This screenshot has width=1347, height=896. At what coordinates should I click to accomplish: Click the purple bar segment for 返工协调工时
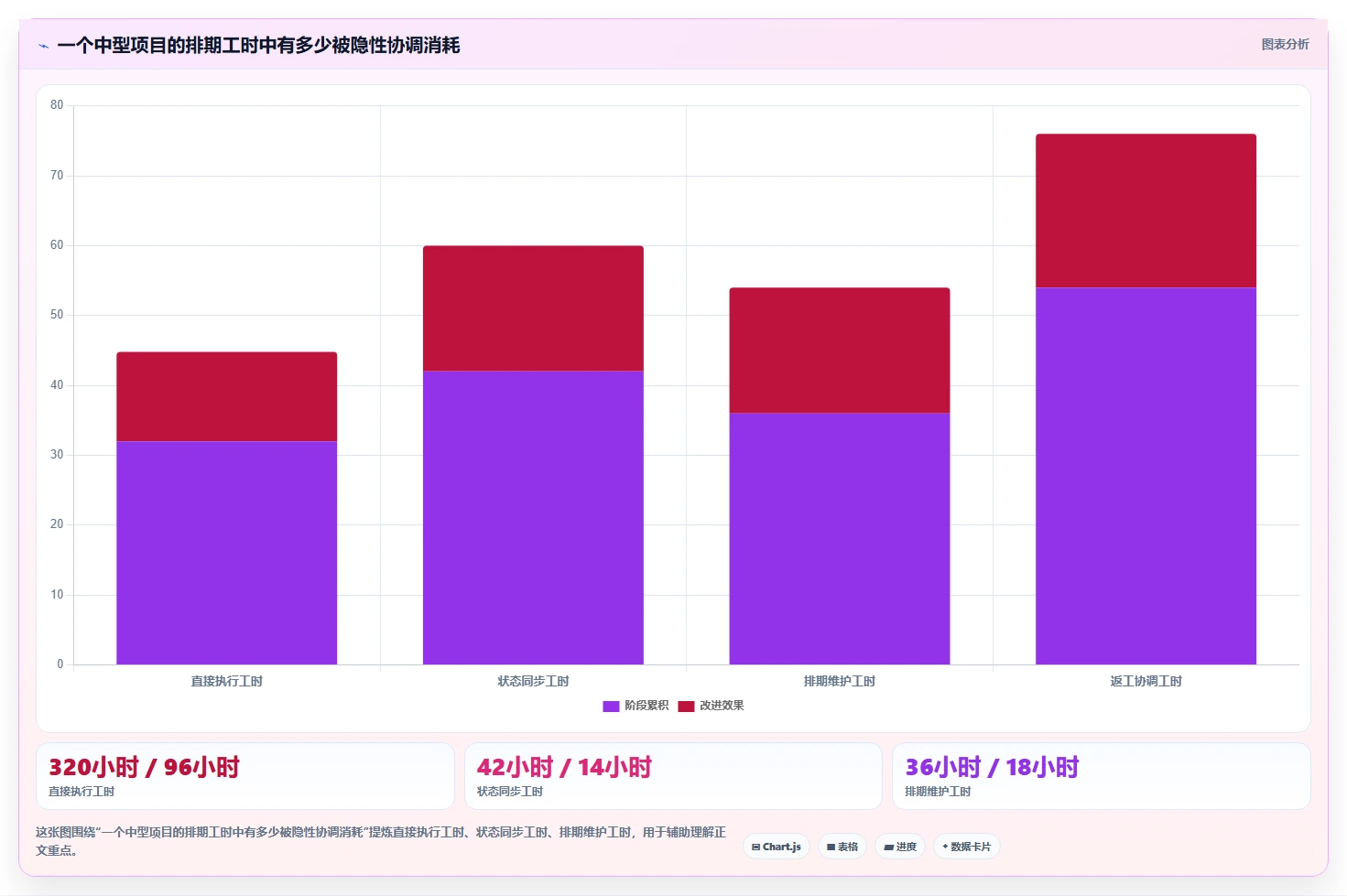(x=1146, y=476)
